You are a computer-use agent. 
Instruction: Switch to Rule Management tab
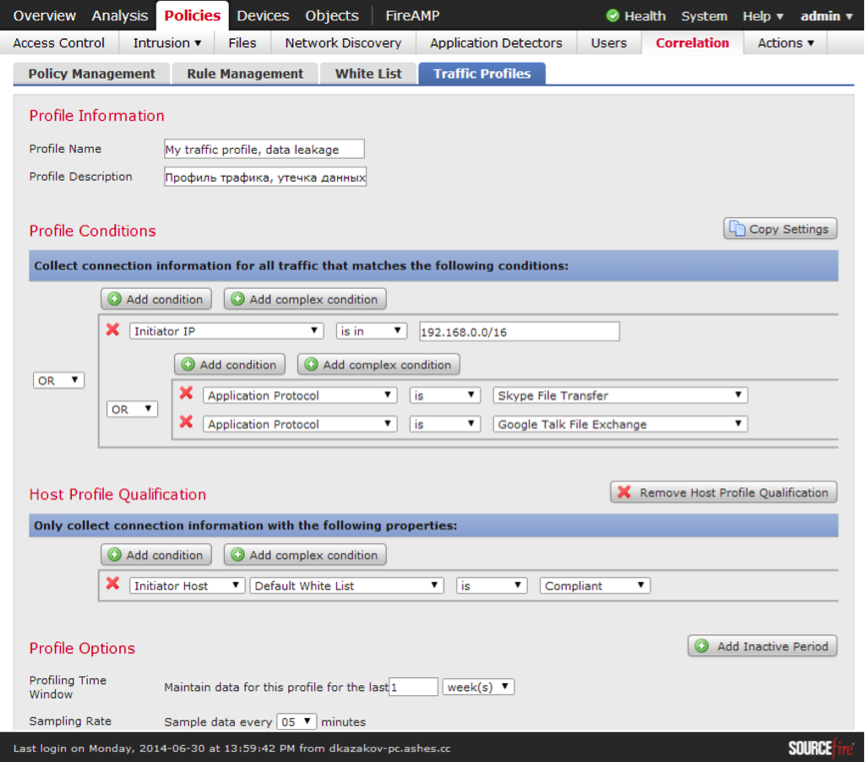pyautogui.click(x=245, y=74)
